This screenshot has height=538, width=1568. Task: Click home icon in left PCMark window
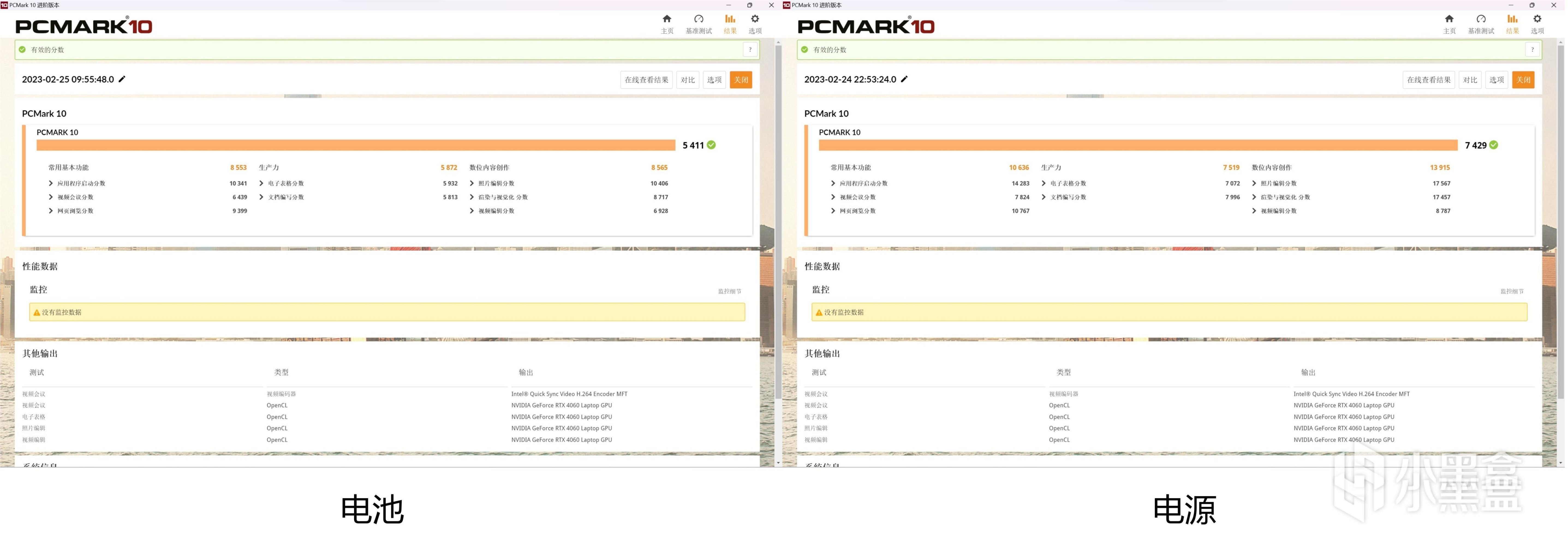click(668, 19)
